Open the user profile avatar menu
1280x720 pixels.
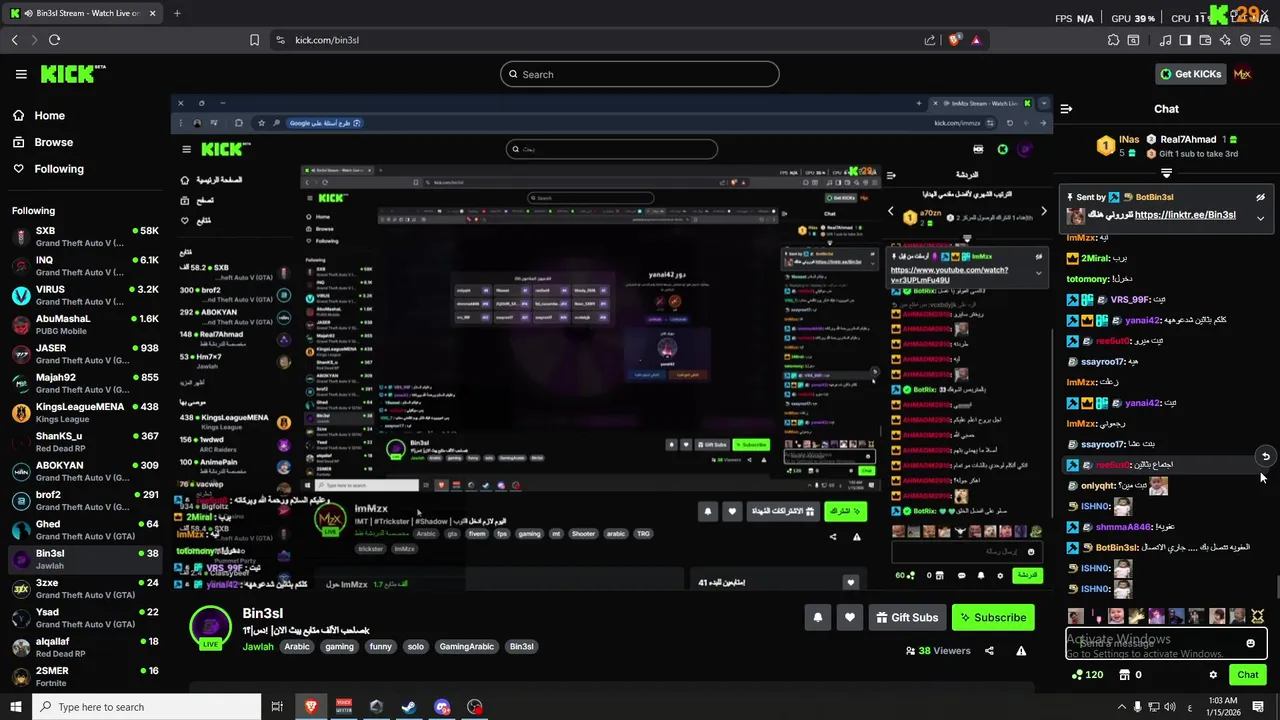pyautogui.click(x=1242, y=74)
